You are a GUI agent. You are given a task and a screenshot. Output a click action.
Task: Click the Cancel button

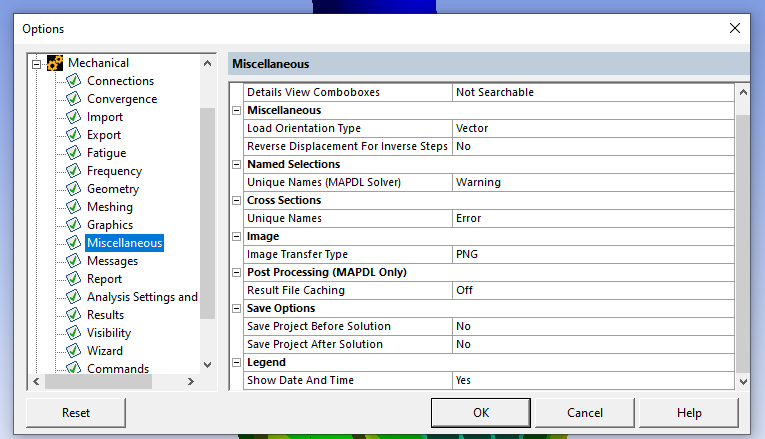pos(584,413)
